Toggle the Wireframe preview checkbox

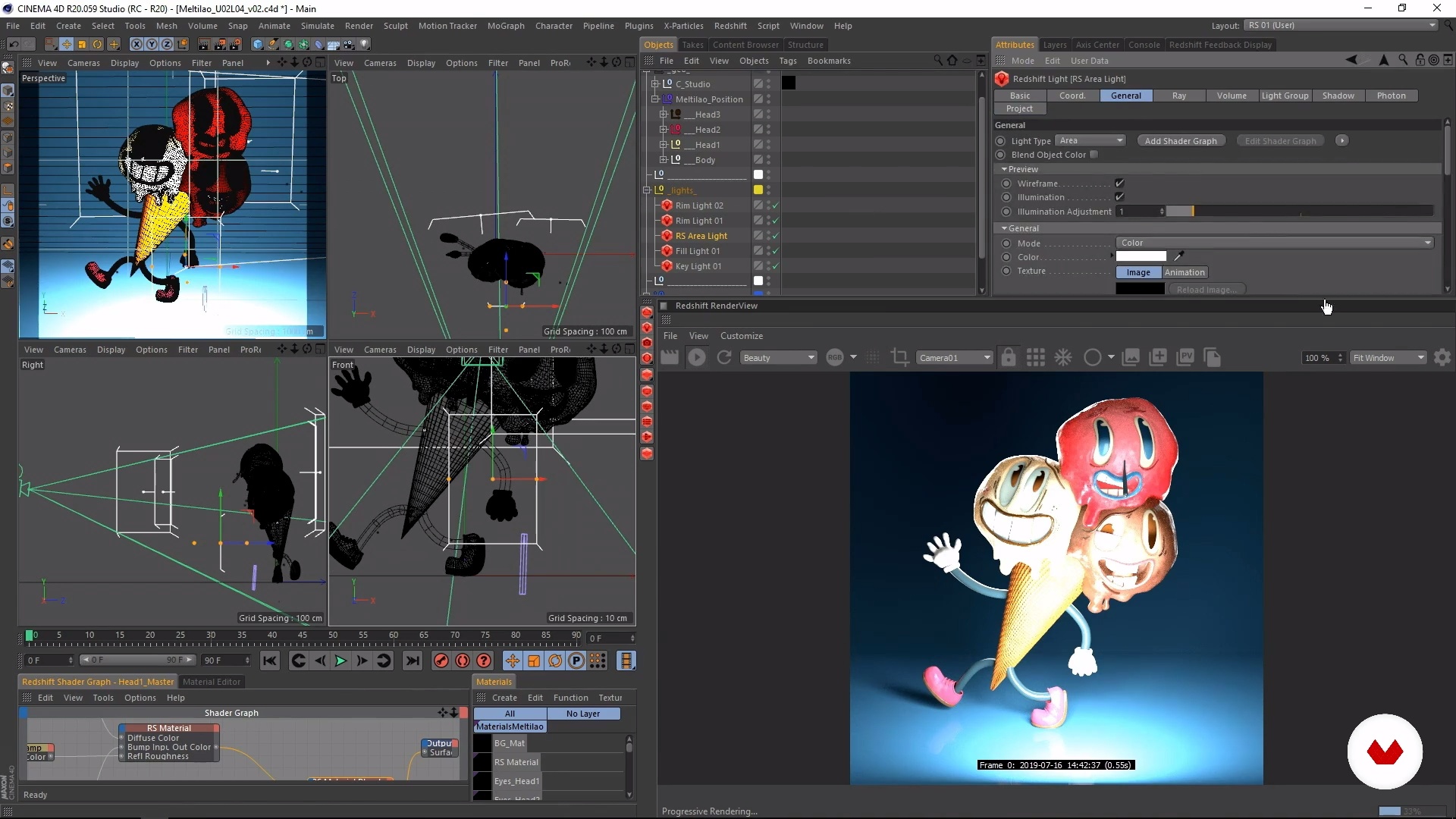click(x=1119, y=184)
